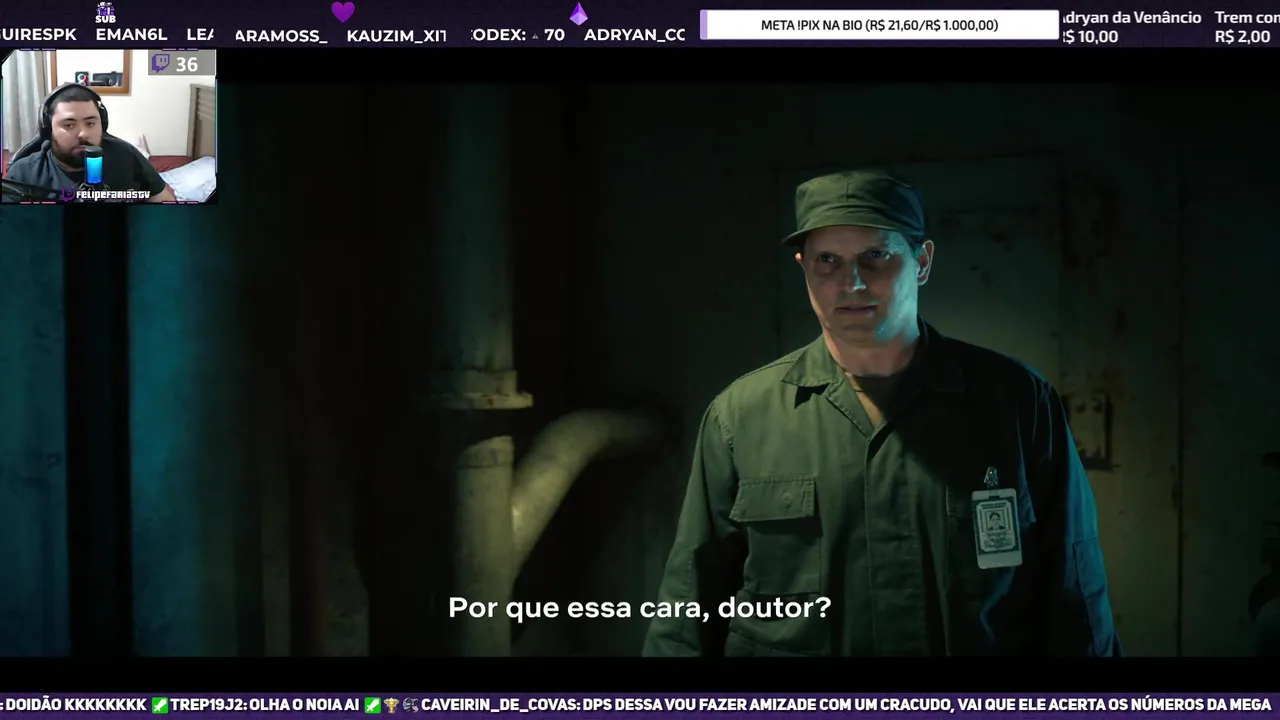
Task: Click the username ADRYAN_CC
Action: (x=634, y=35)
